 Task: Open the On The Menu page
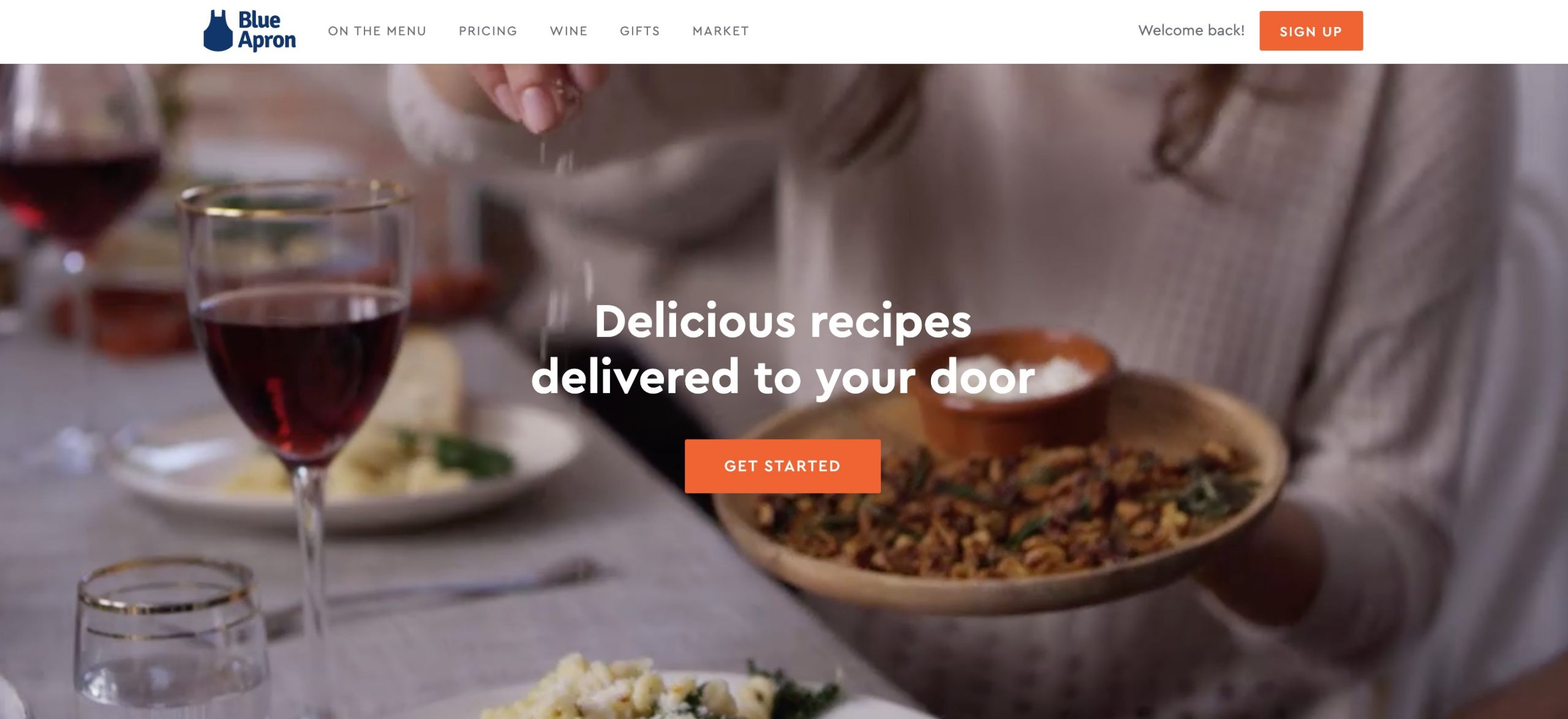377,31
